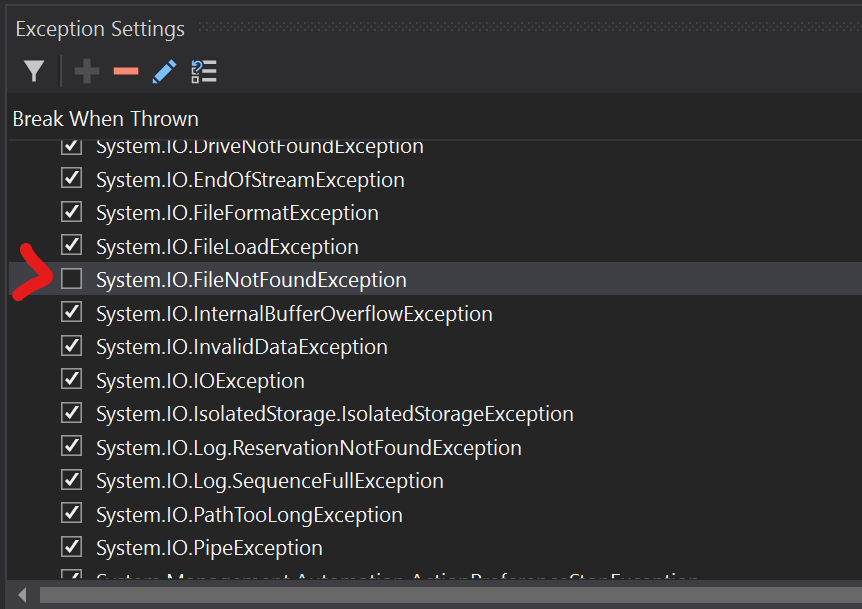Click the Exception Settings panel title

(99, 28)
